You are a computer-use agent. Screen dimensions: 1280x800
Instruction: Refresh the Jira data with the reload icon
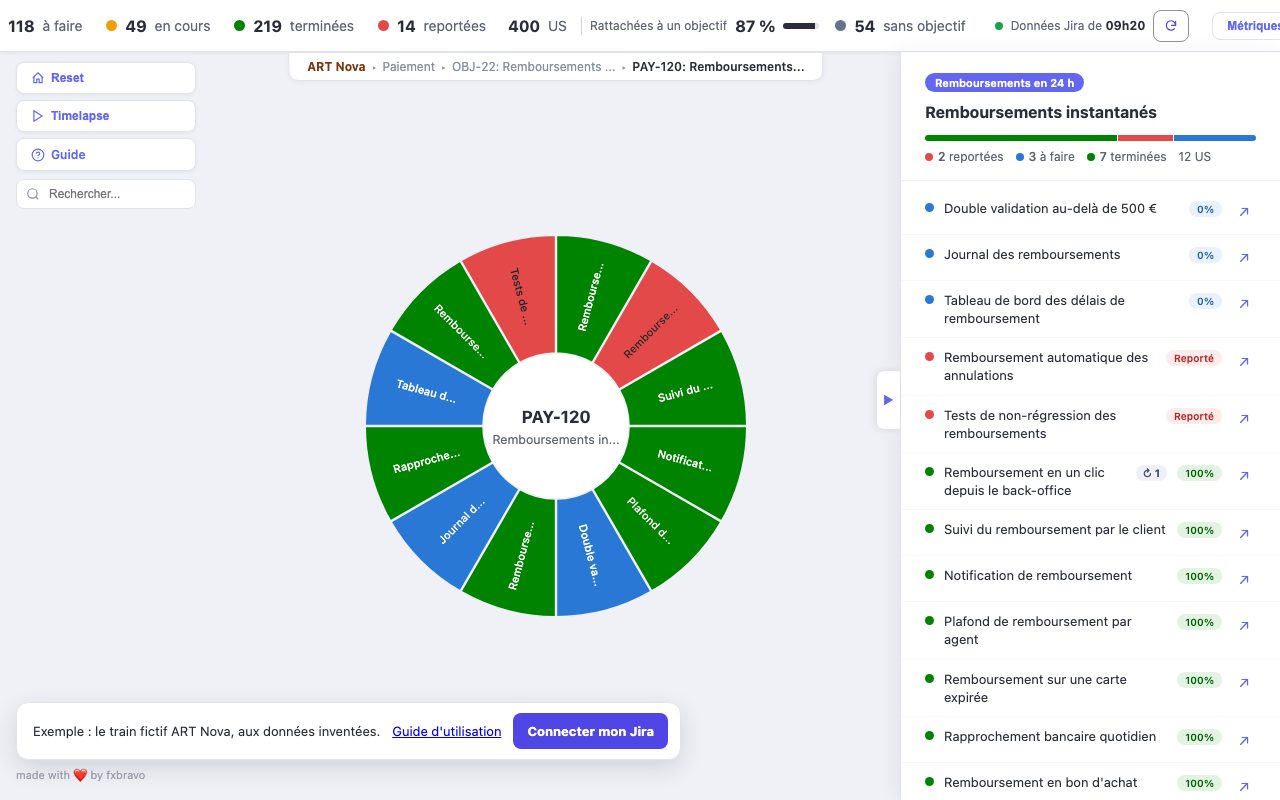click(x=1171, y=26)
